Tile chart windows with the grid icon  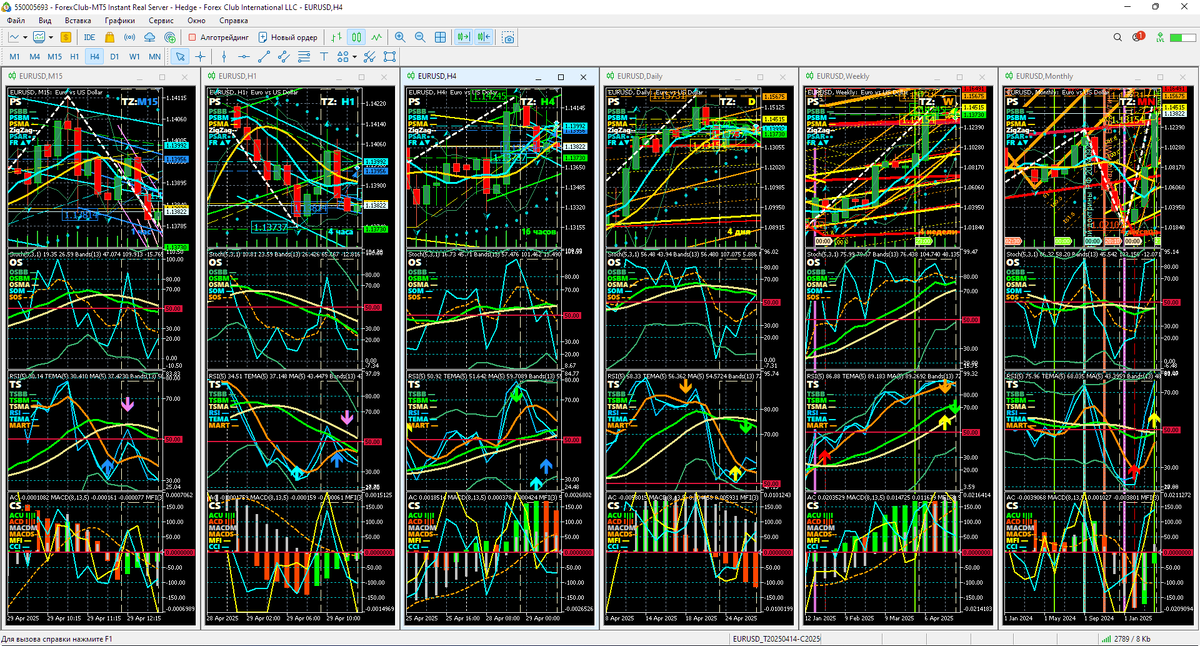pyautogui.click(x=440, y=37)
